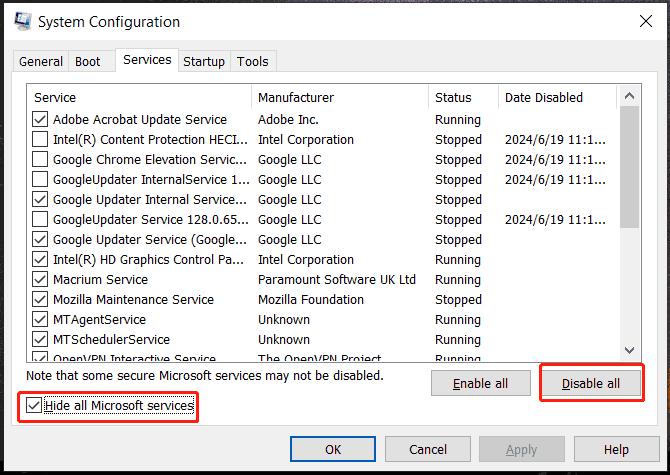Click the scrollbar down arrow

tap(629, 350)
